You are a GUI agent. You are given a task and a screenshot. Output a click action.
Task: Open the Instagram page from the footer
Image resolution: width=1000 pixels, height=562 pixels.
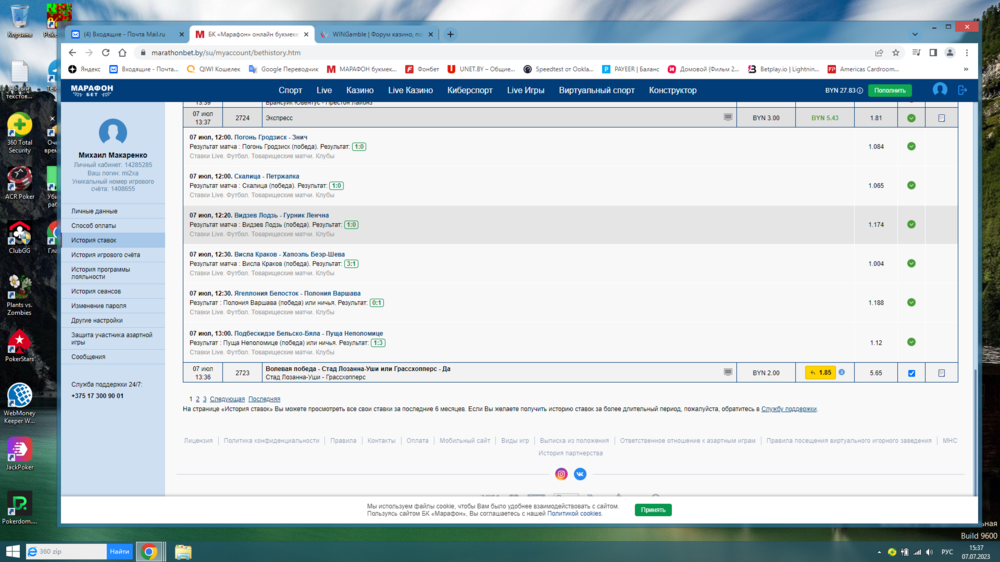(561, 474)
